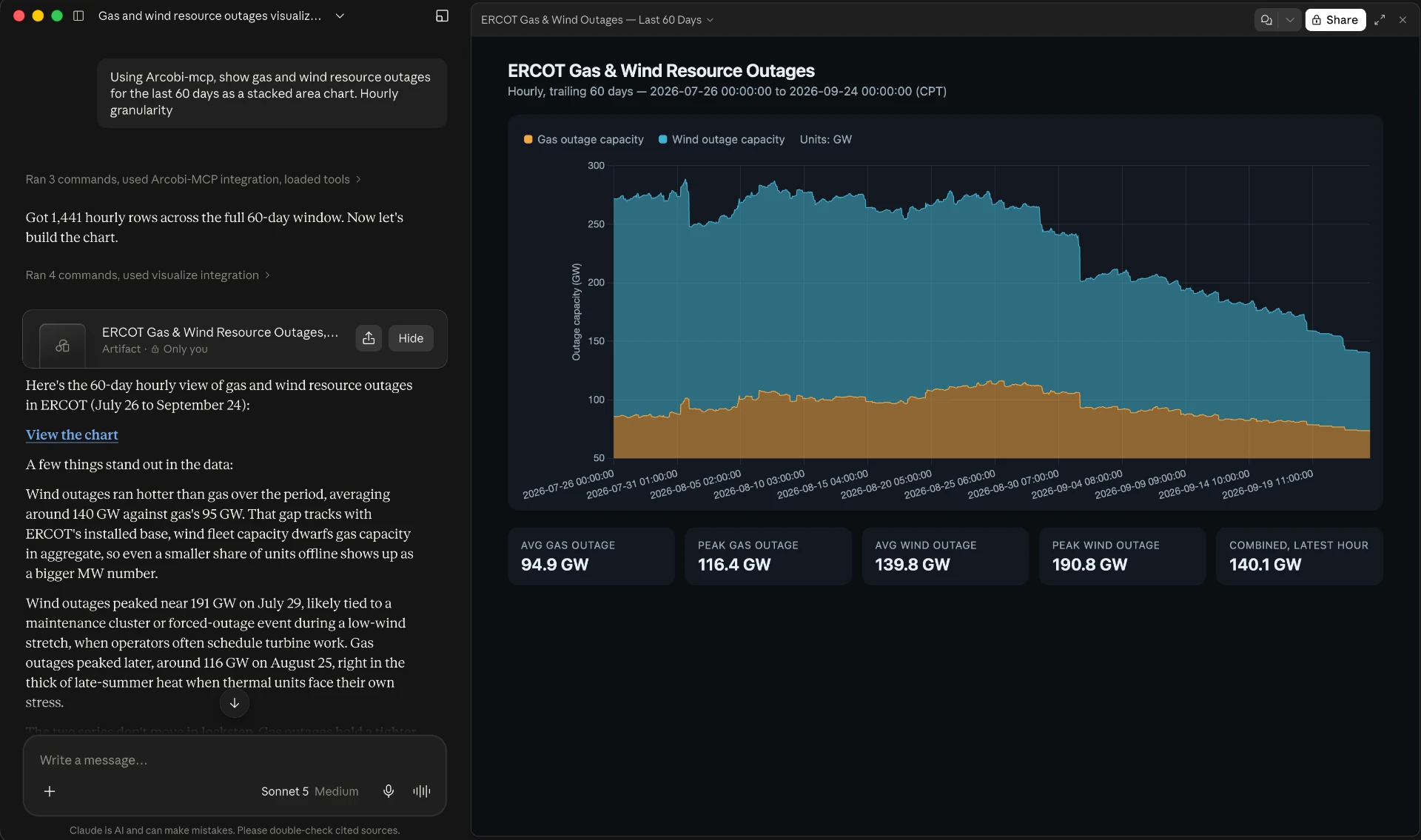Click the 'Units: GW' legend label
1421x840 pixels.
tap(825, 139)
